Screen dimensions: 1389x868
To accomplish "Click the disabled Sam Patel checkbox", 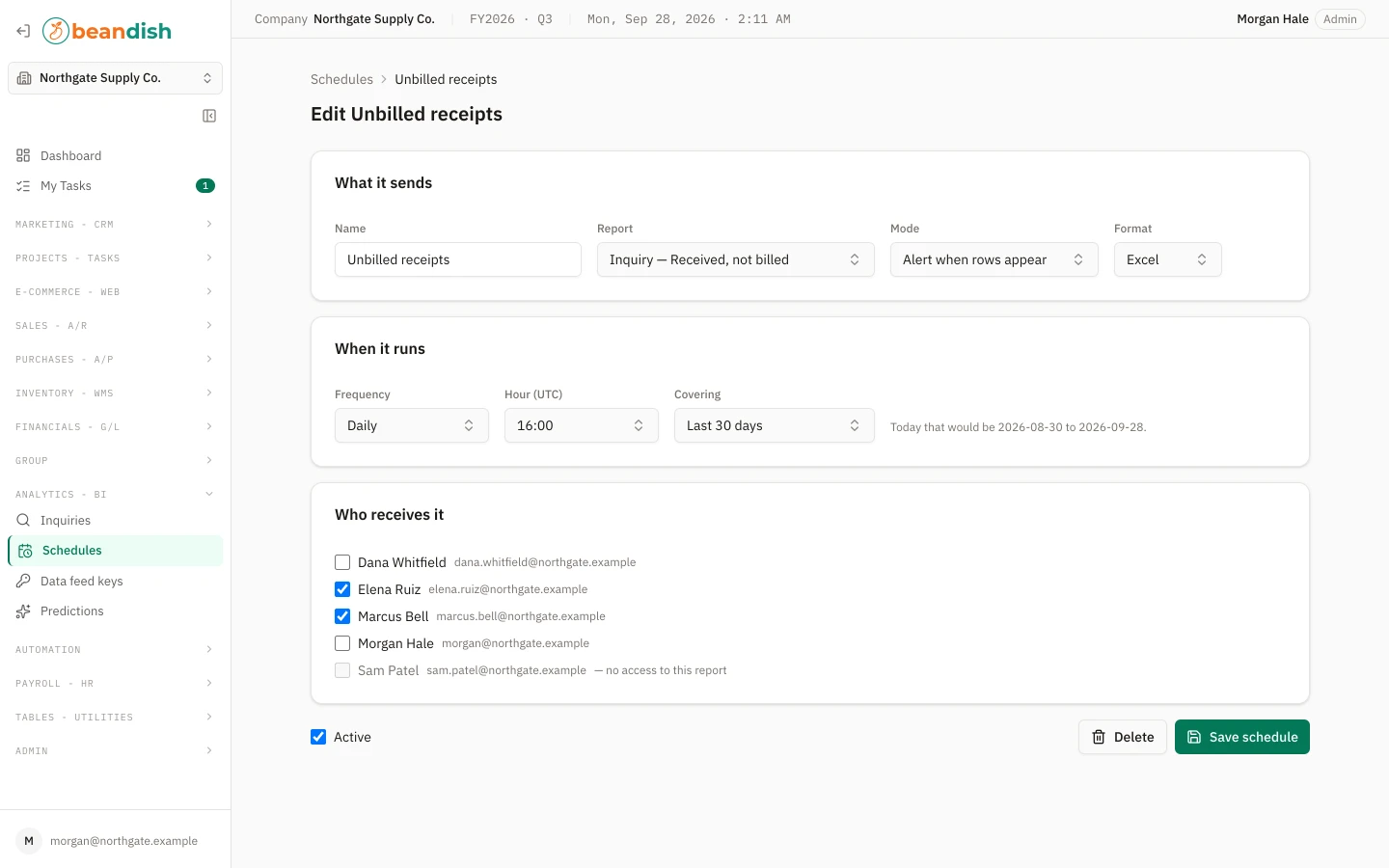I will (342, 670).
